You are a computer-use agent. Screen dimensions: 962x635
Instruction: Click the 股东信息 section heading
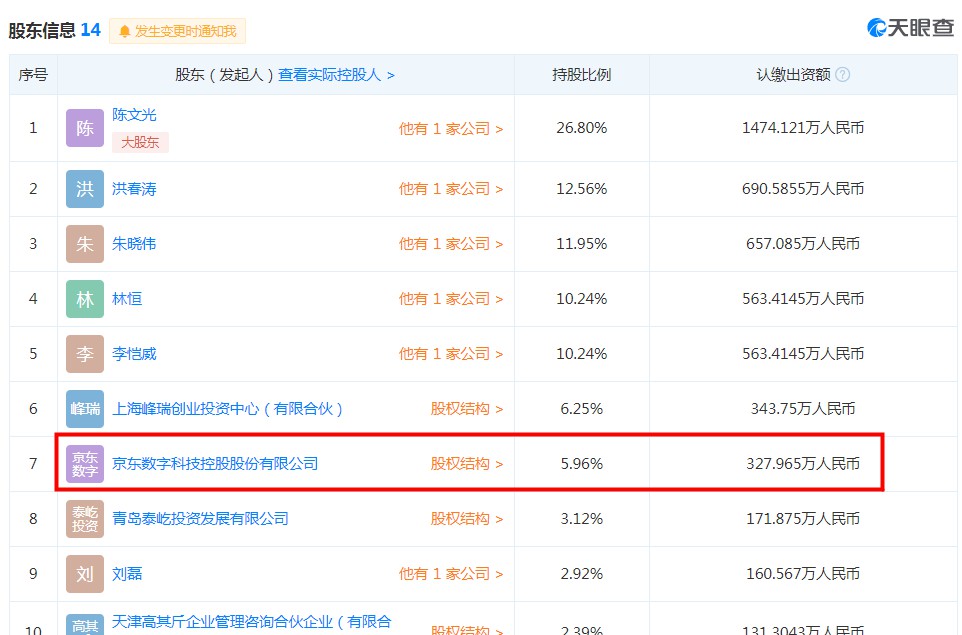pos(42,31)
